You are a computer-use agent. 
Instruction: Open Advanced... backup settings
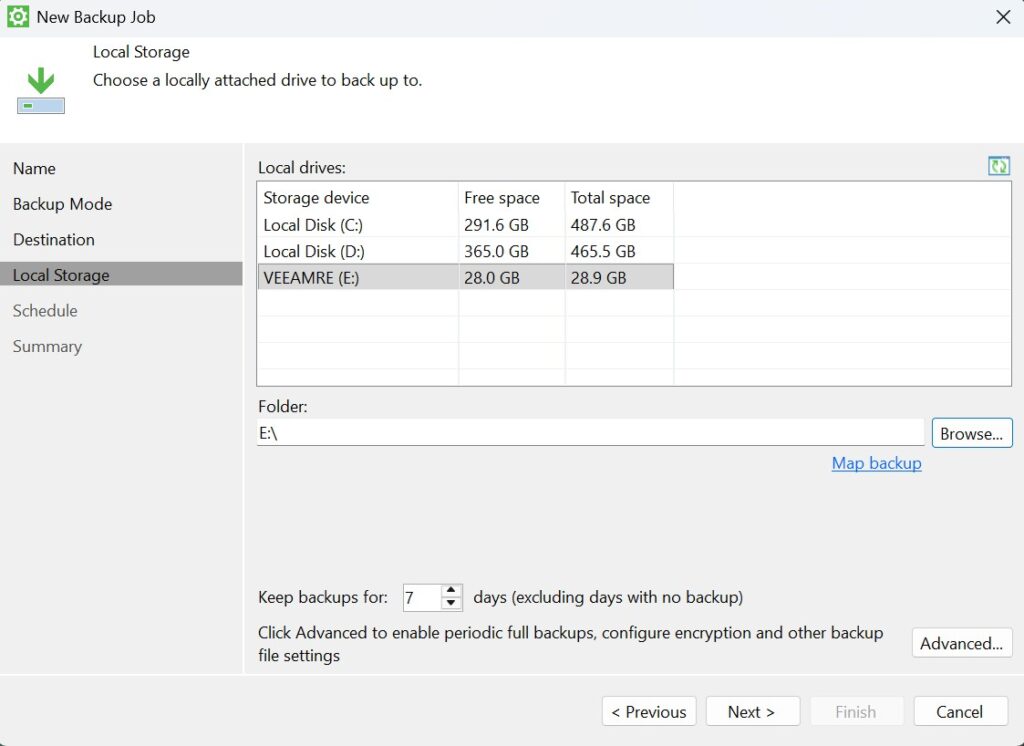point(961,644)
